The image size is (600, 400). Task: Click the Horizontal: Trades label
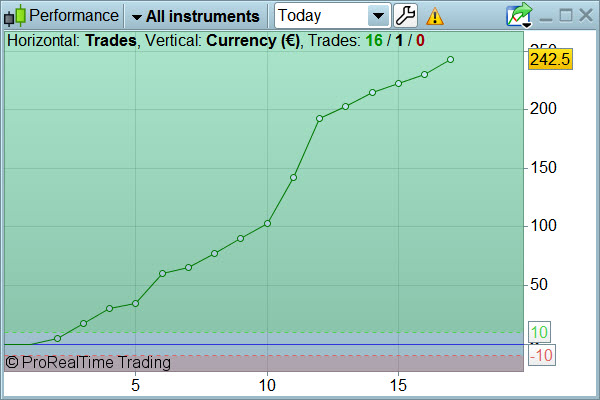point(72,40)
